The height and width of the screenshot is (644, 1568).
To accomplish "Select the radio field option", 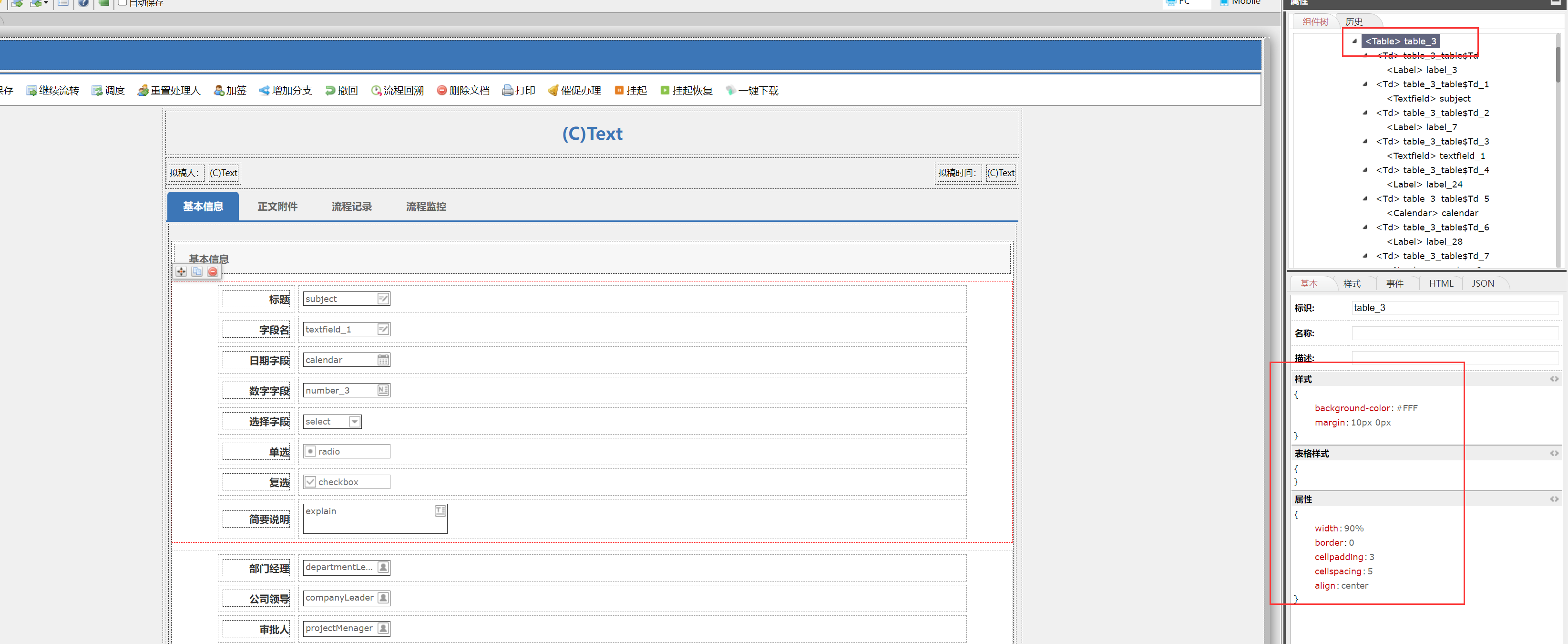I will pyautogui.click(x=310, y=451).
